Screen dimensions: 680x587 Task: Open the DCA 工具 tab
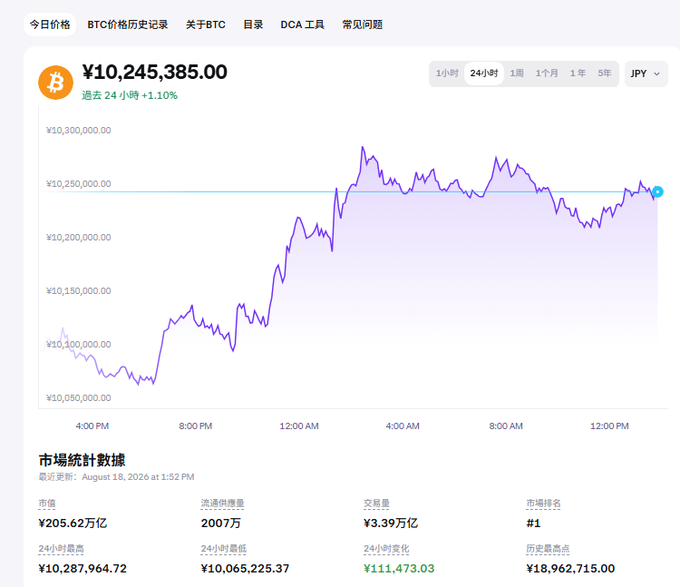(302, 25)
